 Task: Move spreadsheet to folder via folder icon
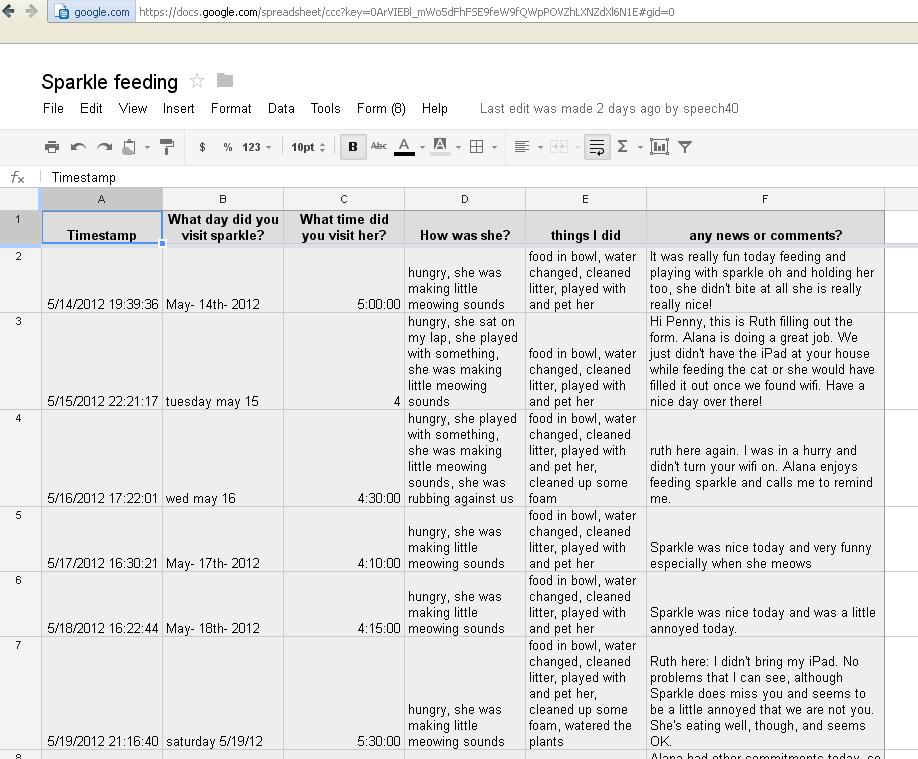pyautogui.click(x=223, y=82)
